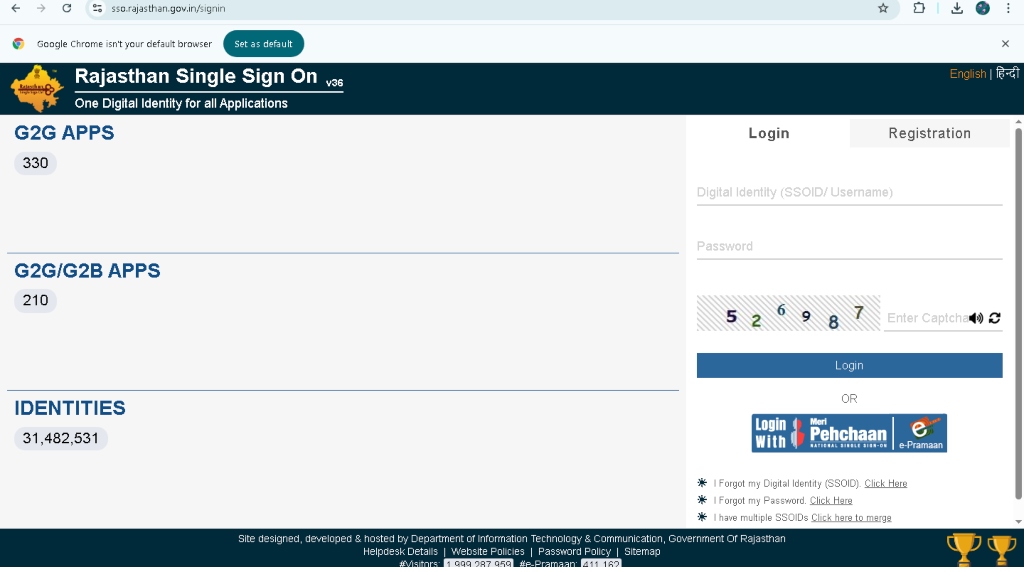Open the Extensions puzzle icon
This screenshot has width=1024, height=572.
click(x=919, y=8)
